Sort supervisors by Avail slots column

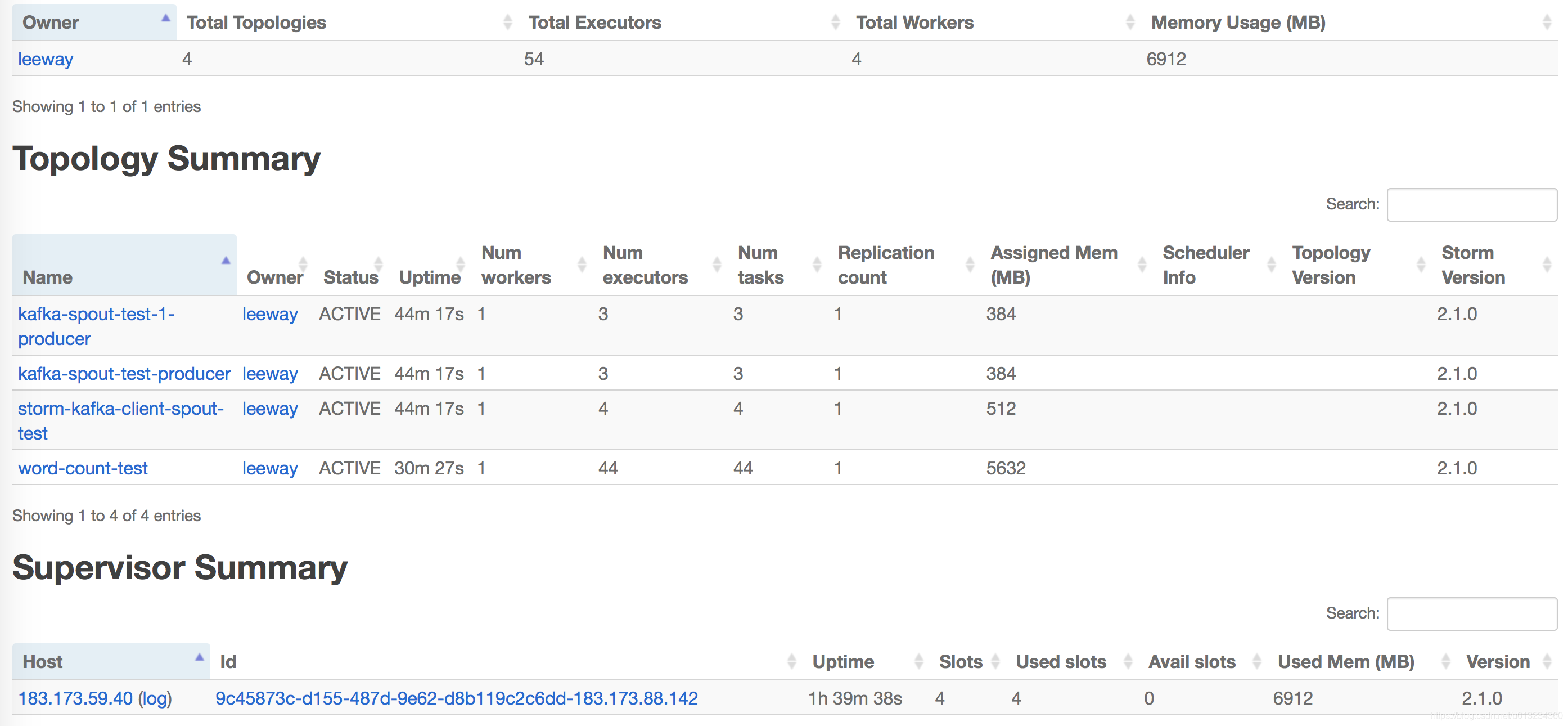point(1191,661)
